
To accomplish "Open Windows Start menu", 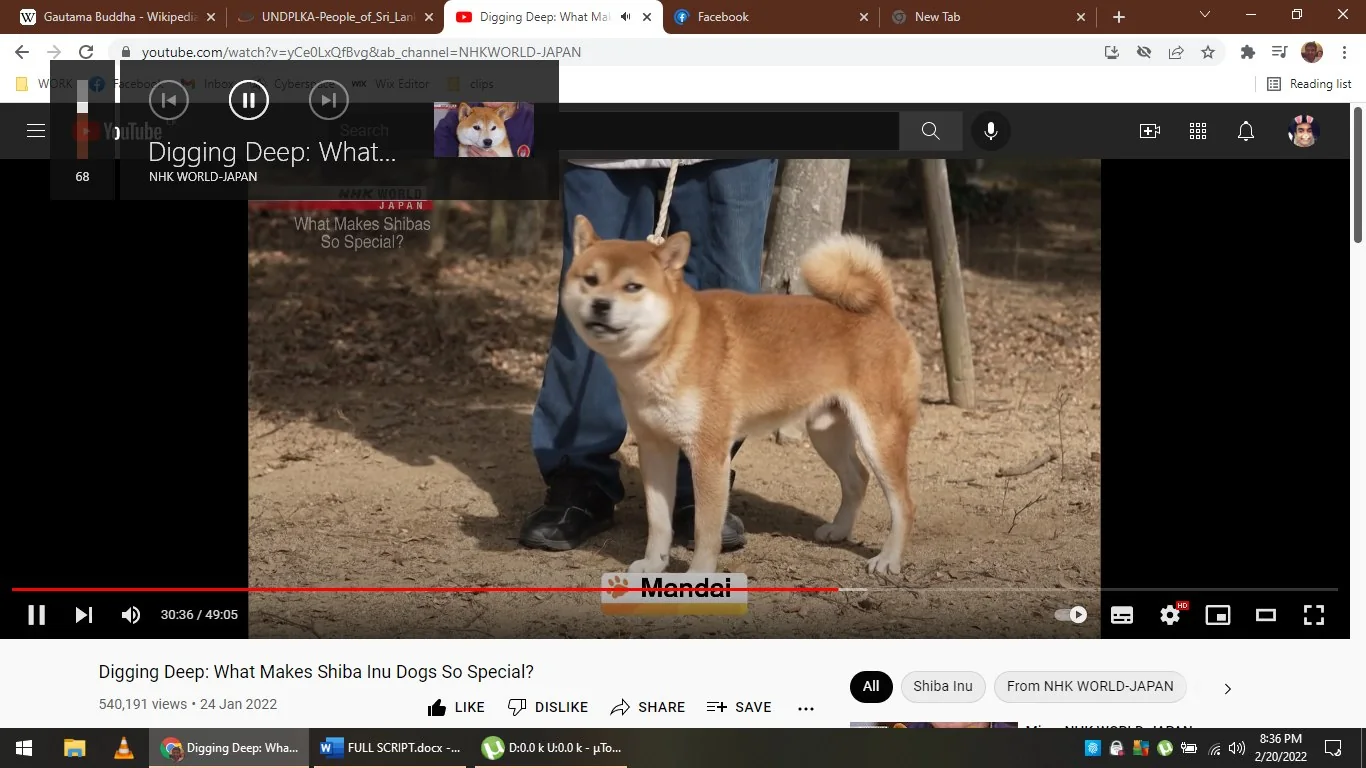I will pyautogui.click(x=24, y=748).
